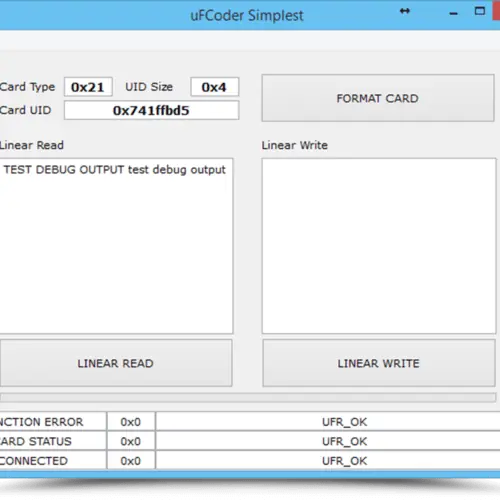Screen dimensions: 500x500
Task: Click the LINEAR WRITE button
Action: point(379,363)
